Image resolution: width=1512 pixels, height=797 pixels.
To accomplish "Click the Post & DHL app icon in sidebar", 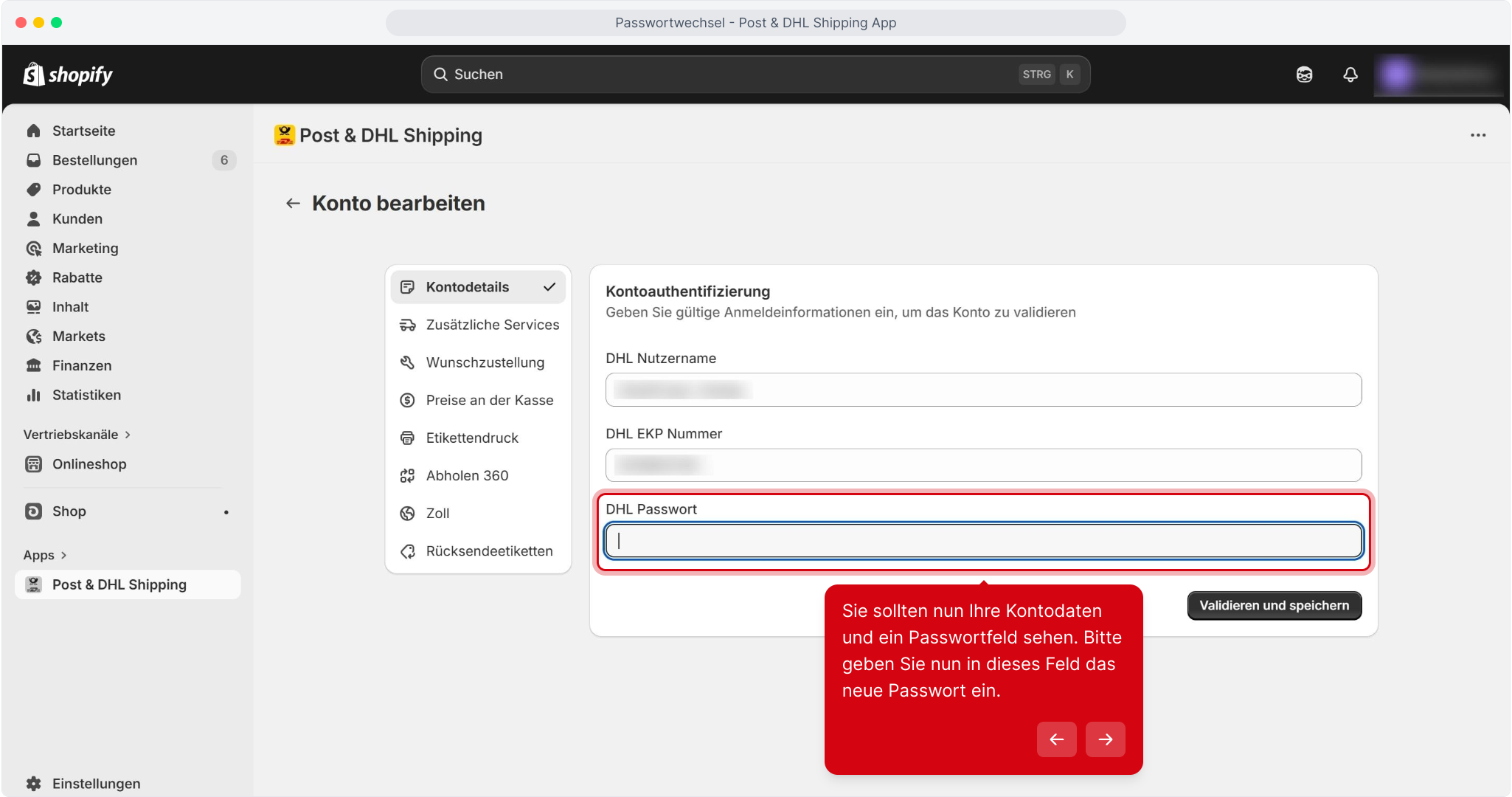I will [34, 584].
